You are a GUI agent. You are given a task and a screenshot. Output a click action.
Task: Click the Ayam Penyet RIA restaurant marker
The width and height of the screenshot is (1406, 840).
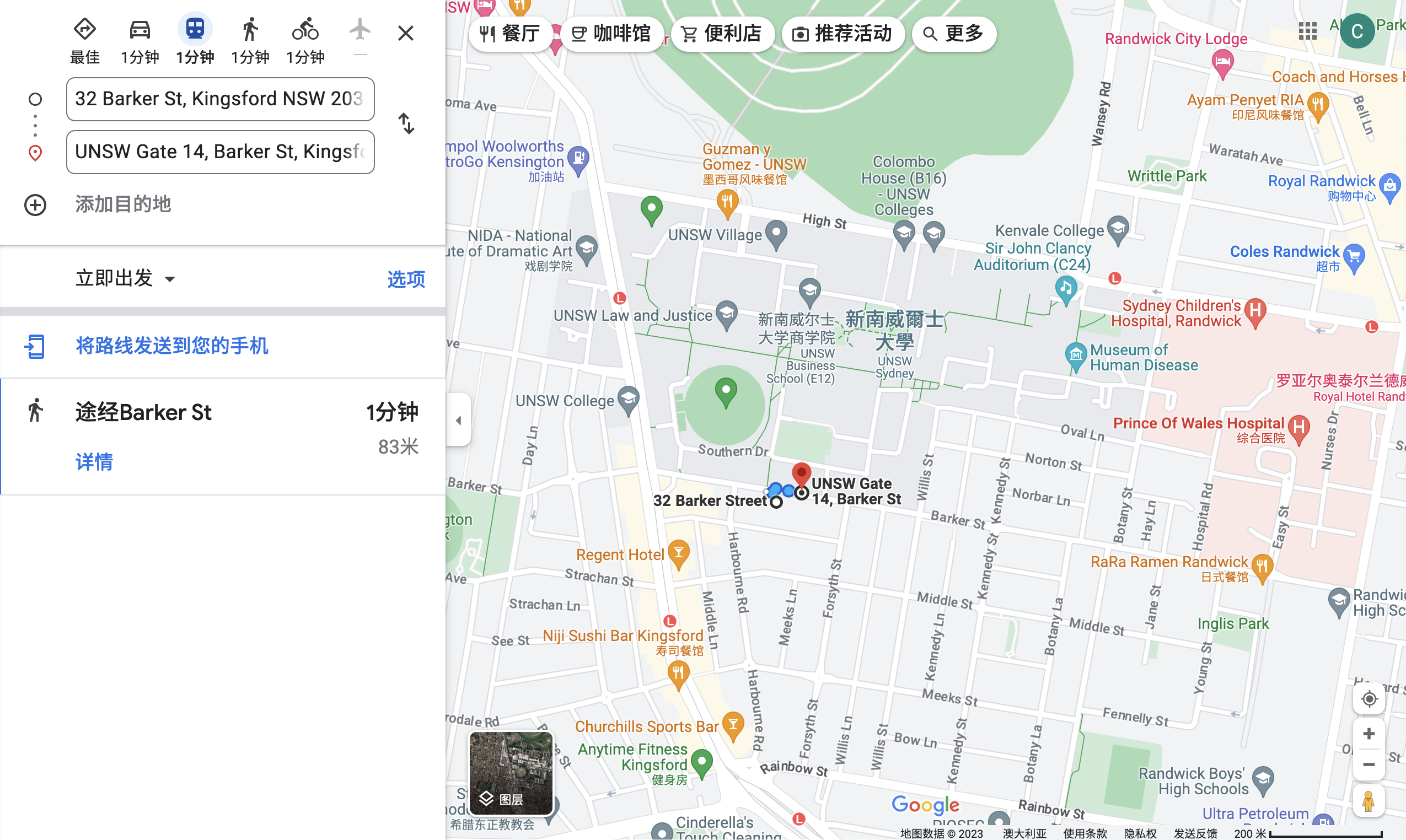[1318, 107]
